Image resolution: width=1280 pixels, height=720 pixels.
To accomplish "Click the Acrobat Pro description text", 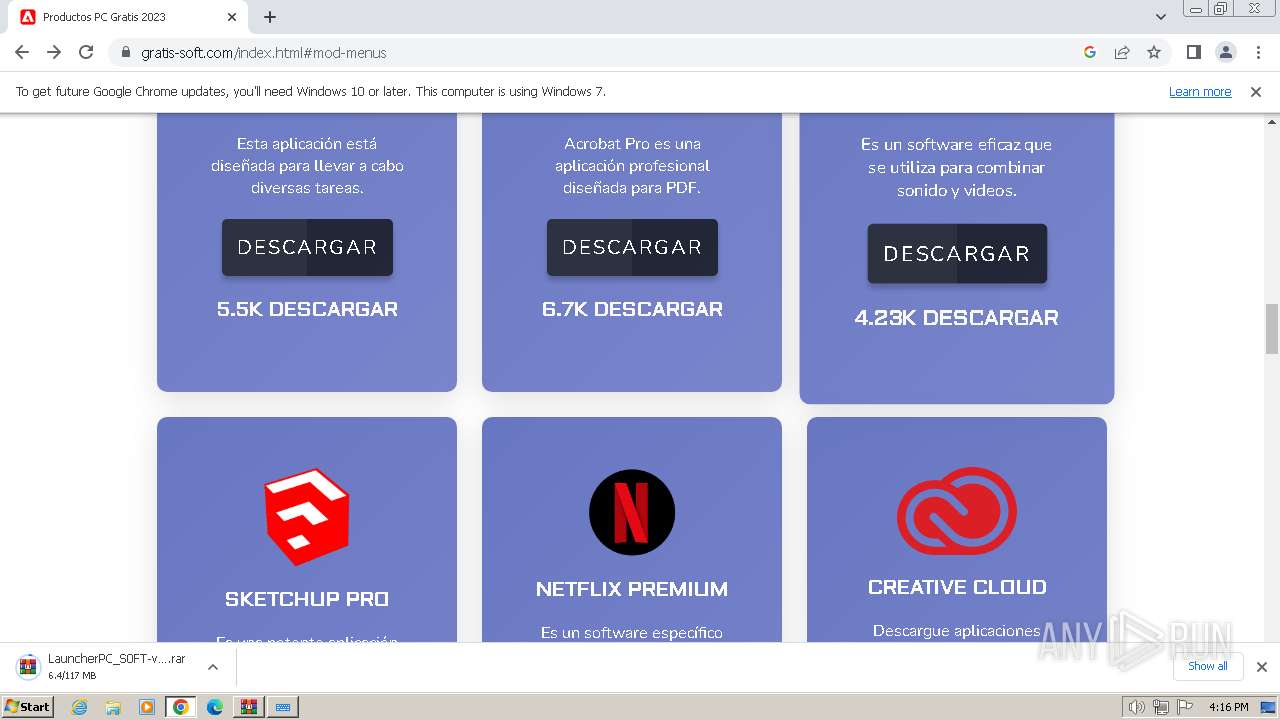I will (x=632, y=166).
